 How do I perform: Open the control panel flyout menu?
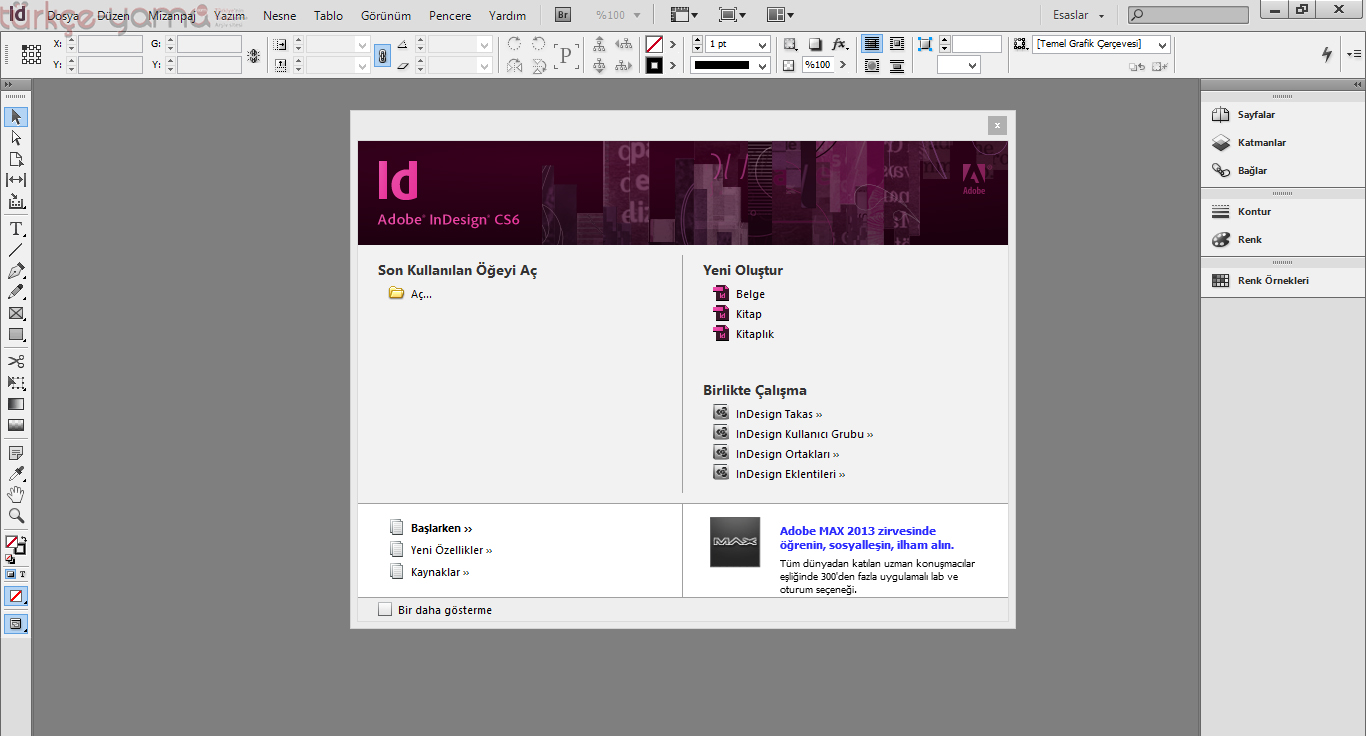coord(1354,54)
